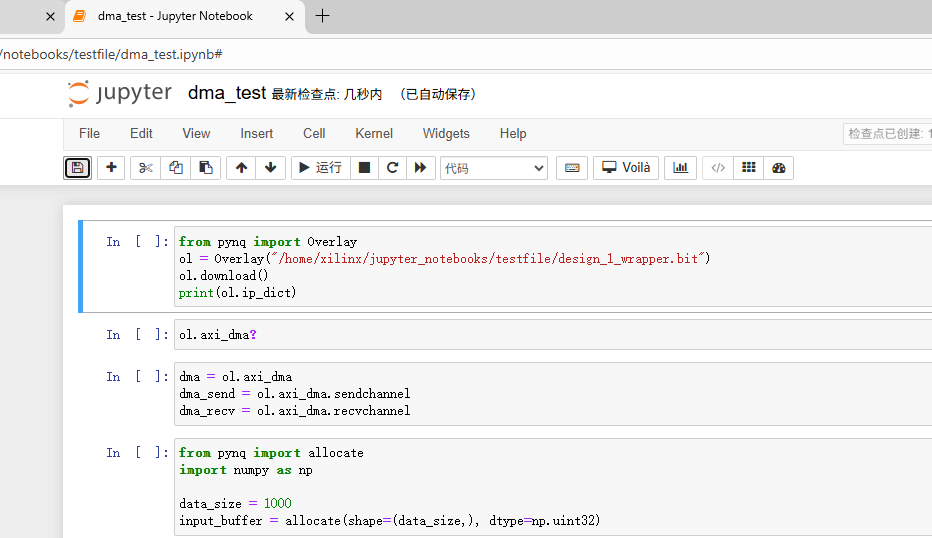
Task: Restart the kernel using circular arrow icon
Action: click(393, 168)
